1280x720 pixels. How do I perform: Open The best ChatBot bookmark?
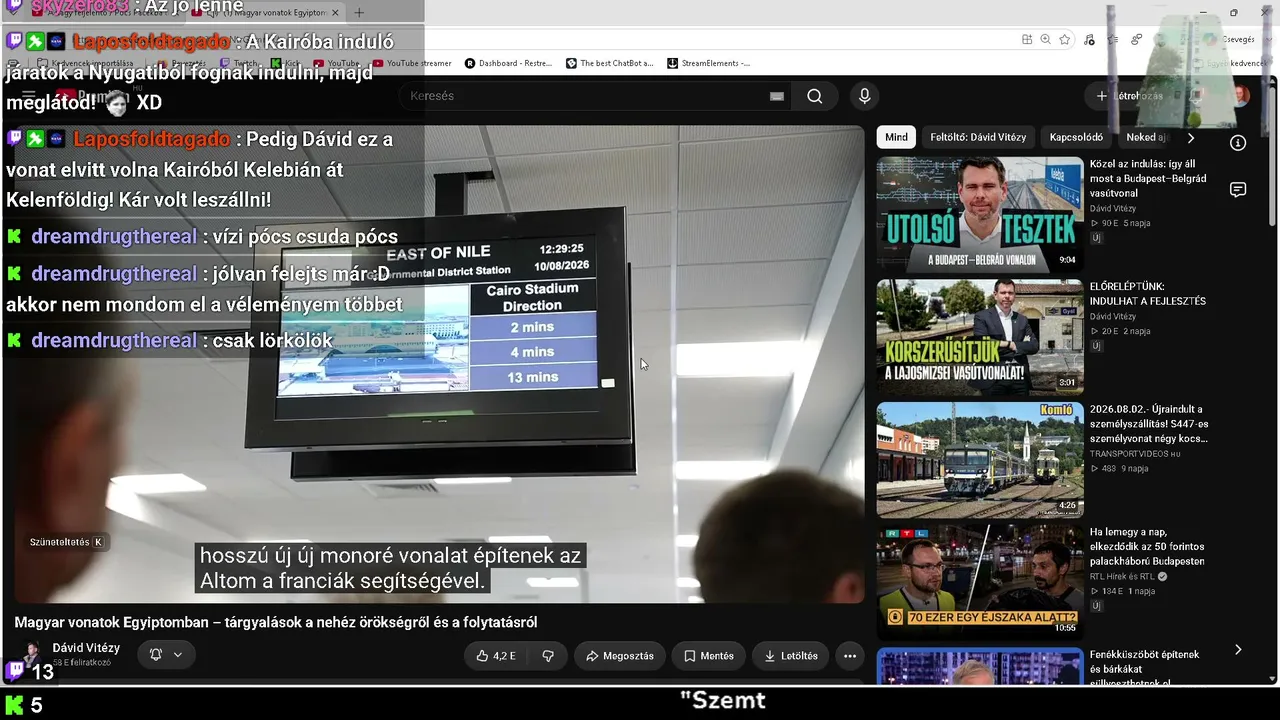[x=610, y=63]
